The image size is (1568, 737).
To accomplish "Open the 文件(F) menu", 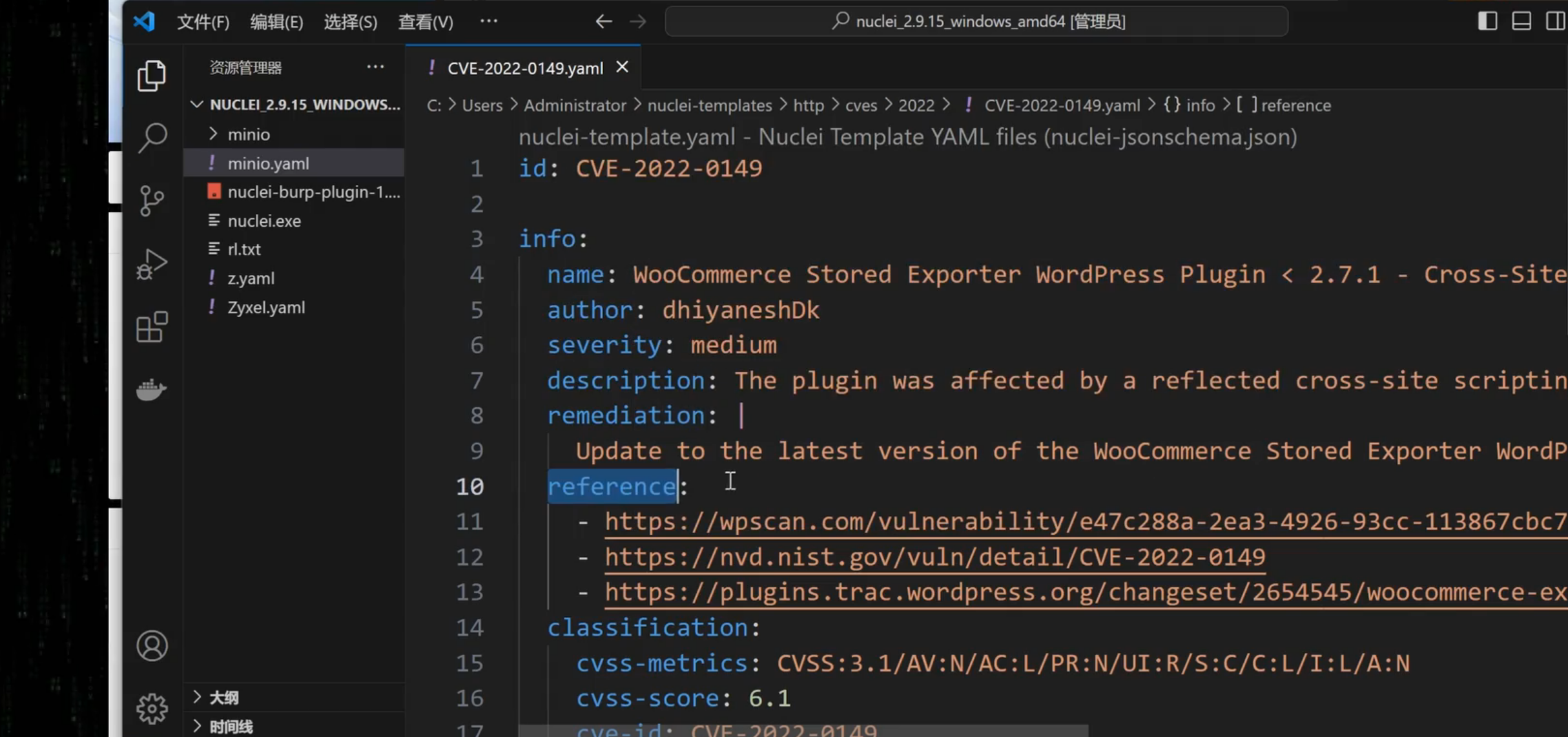I will pos(203,22).
